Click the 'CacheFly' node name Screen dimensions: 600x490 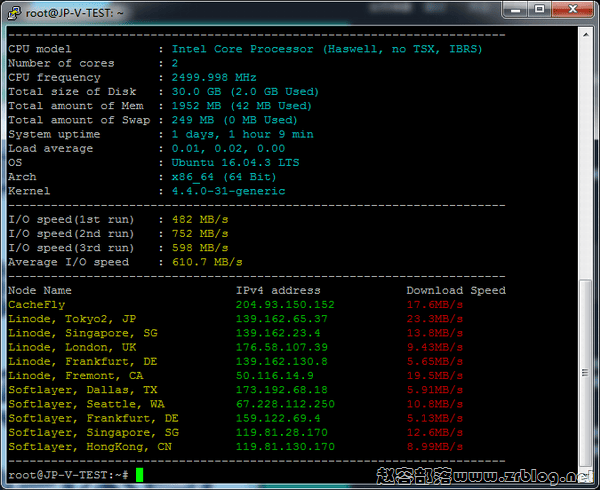coord(37,304)
